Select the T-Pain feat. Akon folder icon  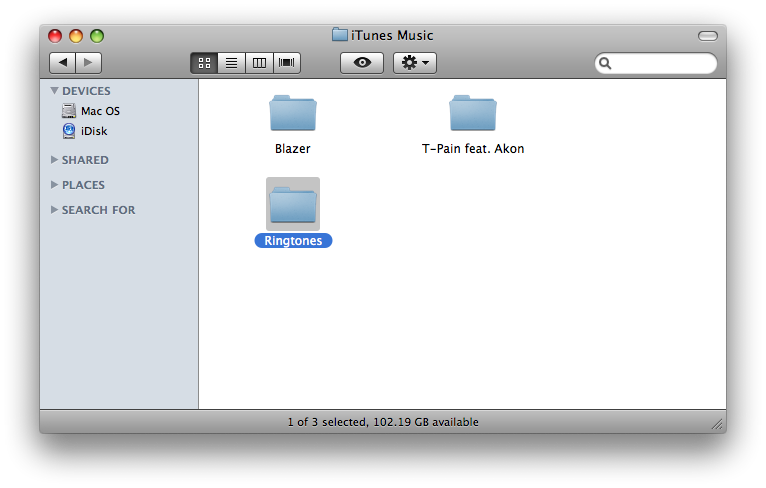tap(472, 113)
